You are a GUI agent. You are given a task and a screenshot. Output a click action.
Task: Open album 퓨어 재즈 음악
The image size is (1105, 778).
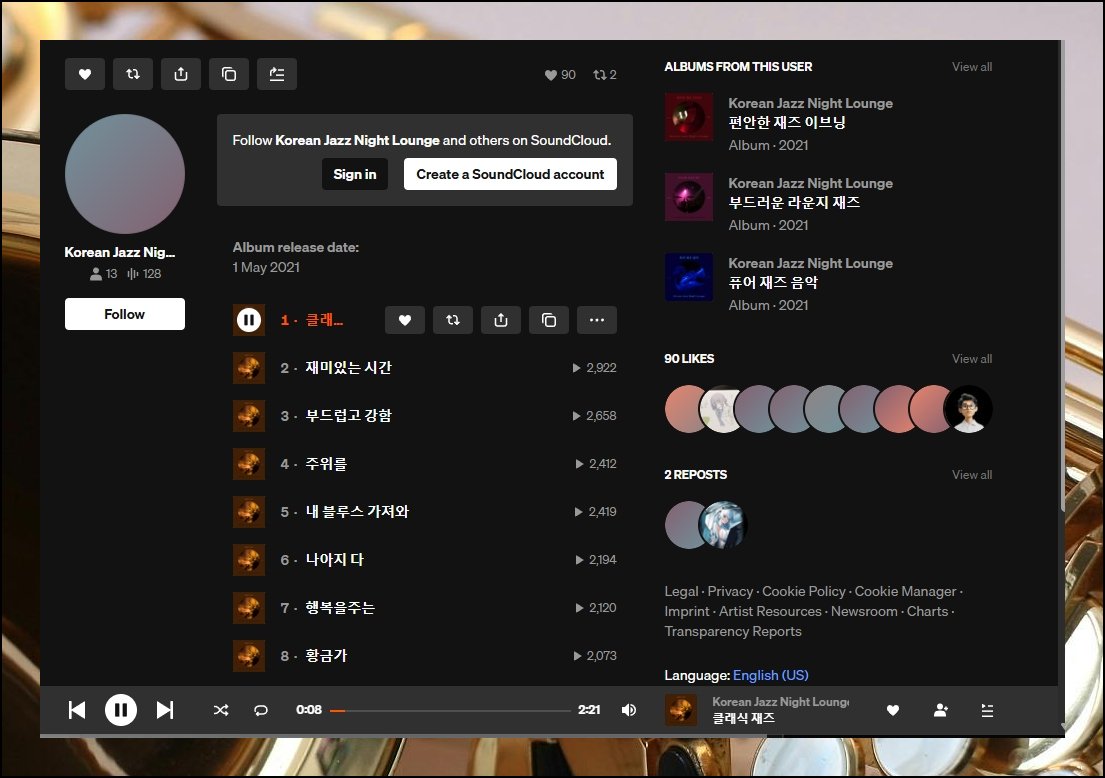pyautogui.click(x=773, y=283)
